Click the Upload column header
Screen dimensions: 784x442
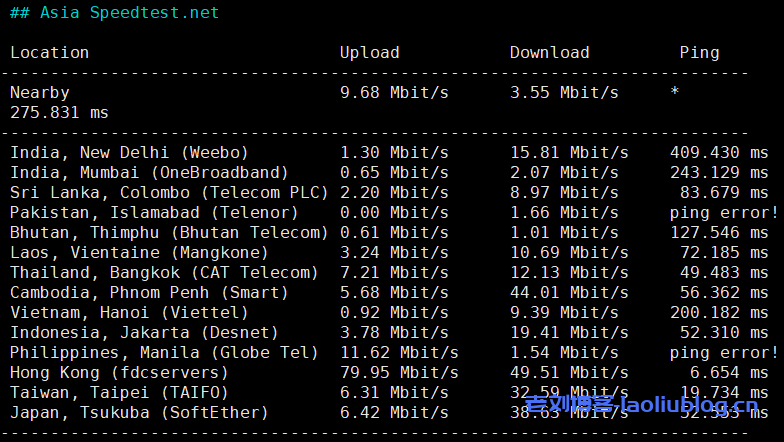(x=369, y=53)
